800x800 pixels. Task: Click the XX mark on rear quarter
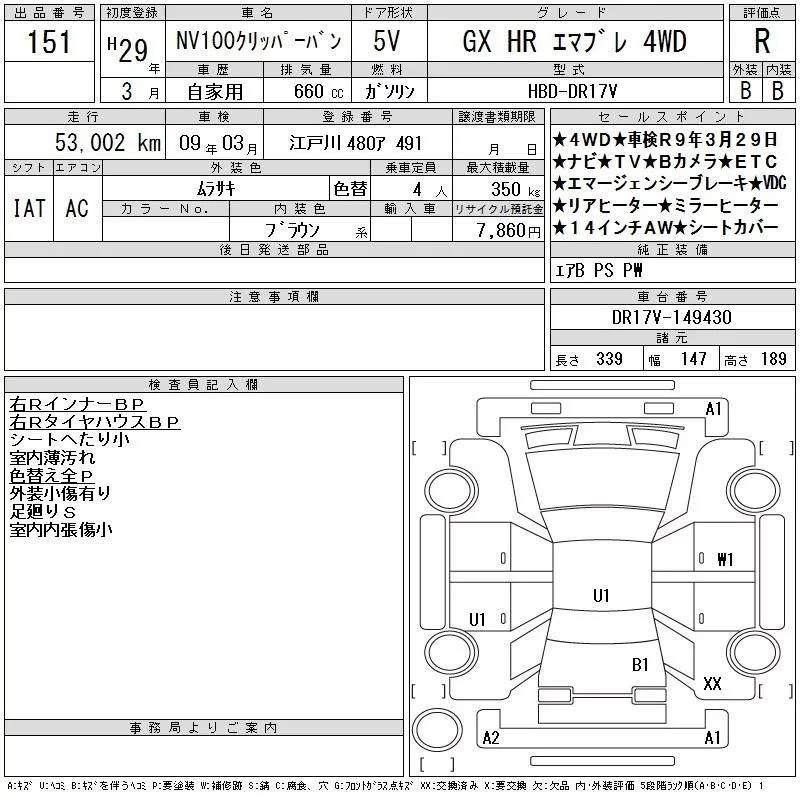coord(712,684)
